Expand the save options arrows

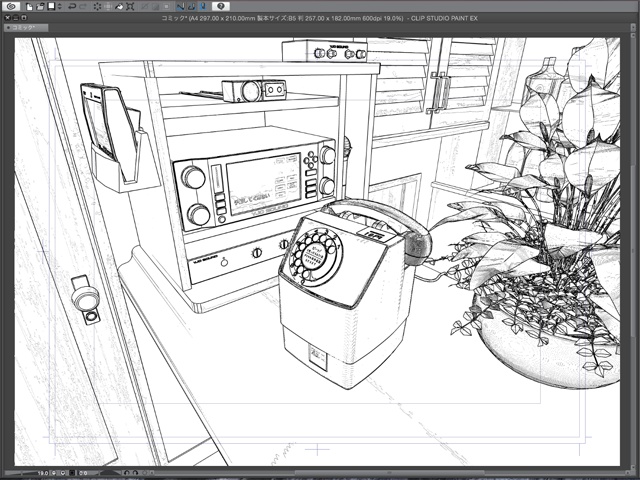(60, 7)
